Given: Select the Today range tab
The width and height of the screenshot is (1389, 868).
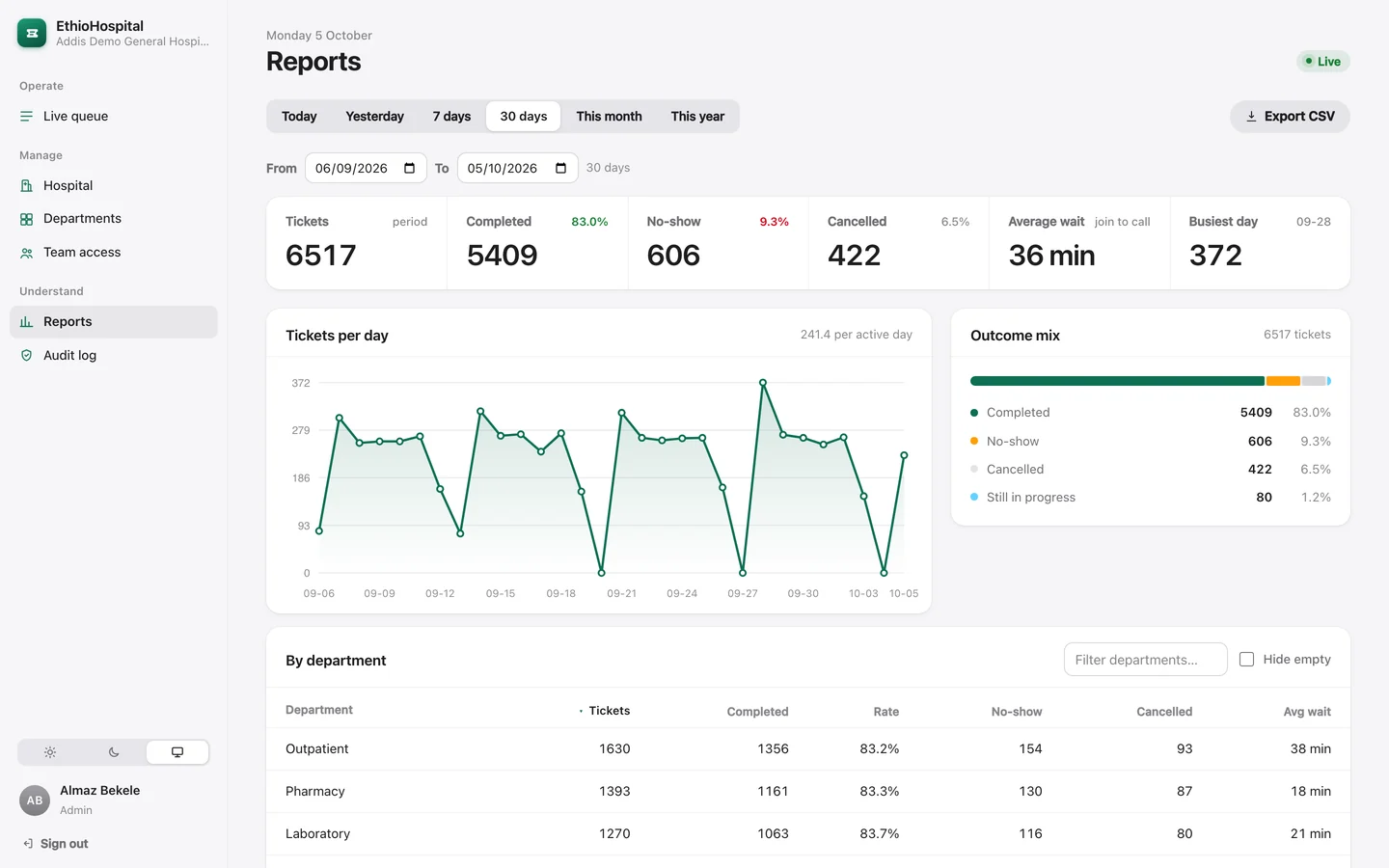Looking at the screenshot, I should (299, 117).
